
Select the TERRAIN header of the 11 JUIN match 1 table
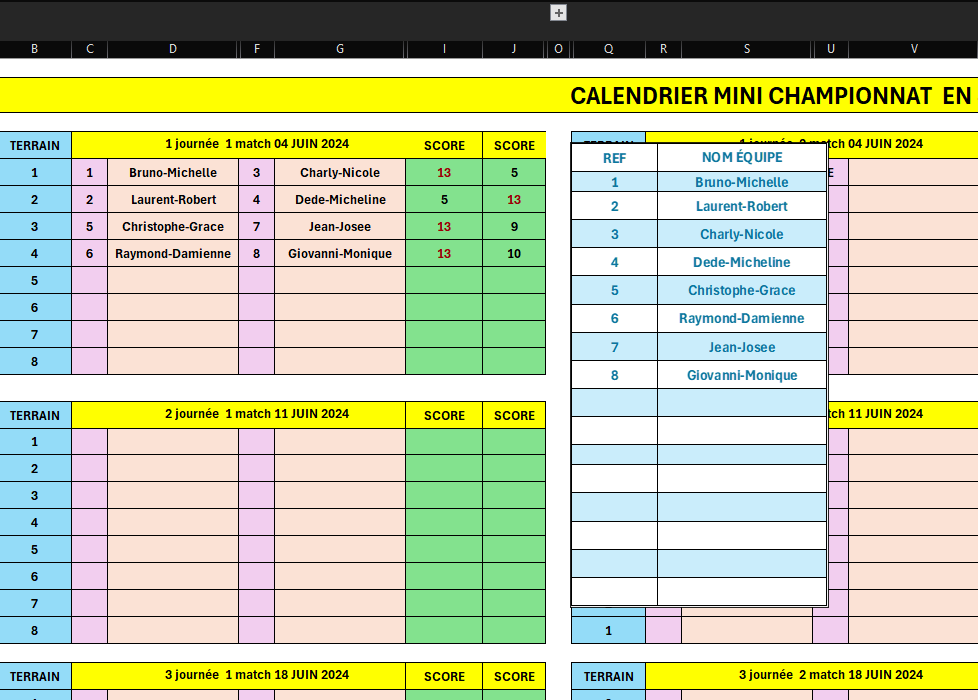click(x=35, y=416)
